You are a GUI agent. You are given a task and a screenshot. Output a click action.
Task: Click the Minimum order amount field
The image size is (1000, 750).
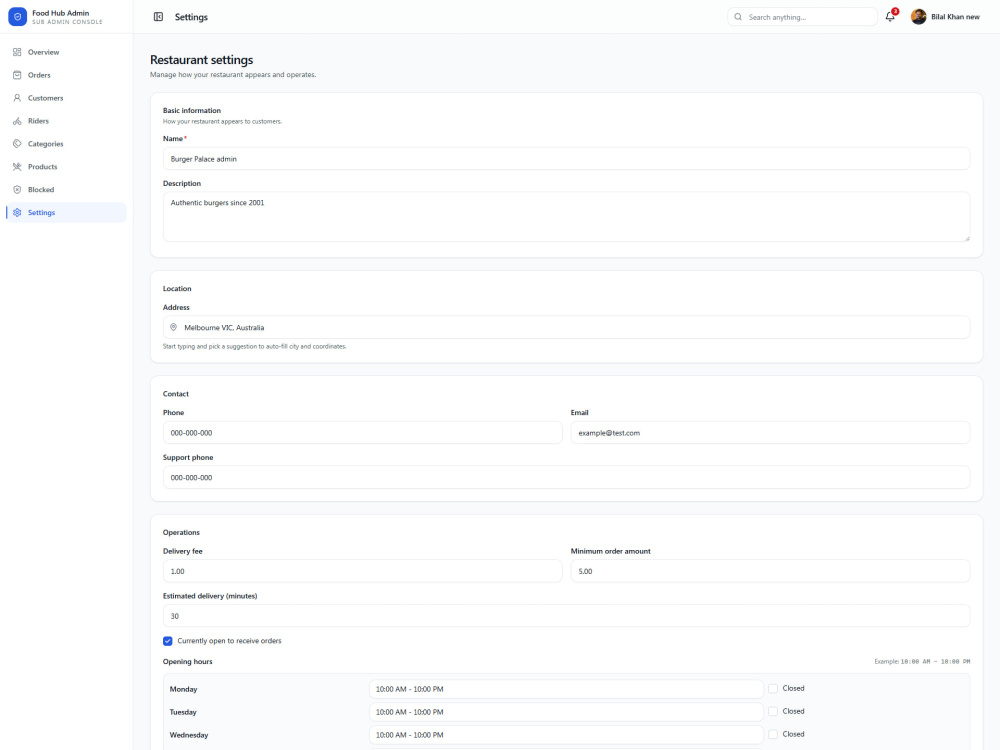(770, 571)
